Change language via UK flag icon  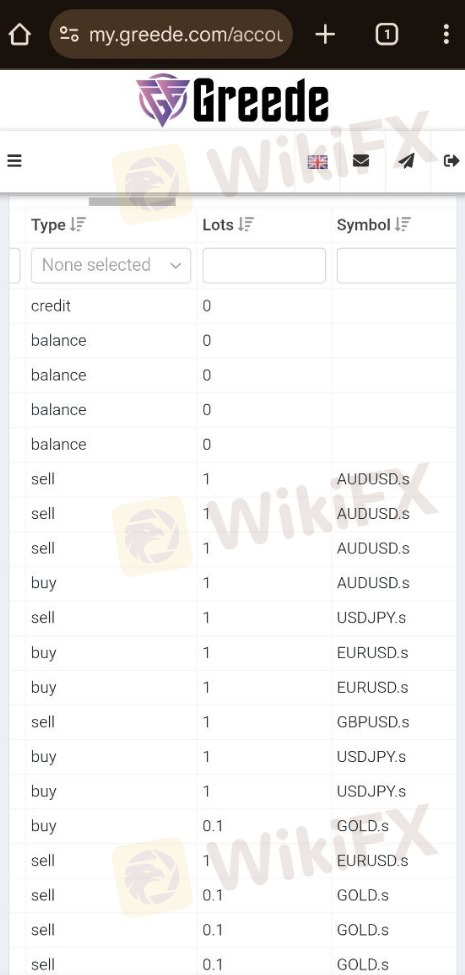click(x=317, y=162)
